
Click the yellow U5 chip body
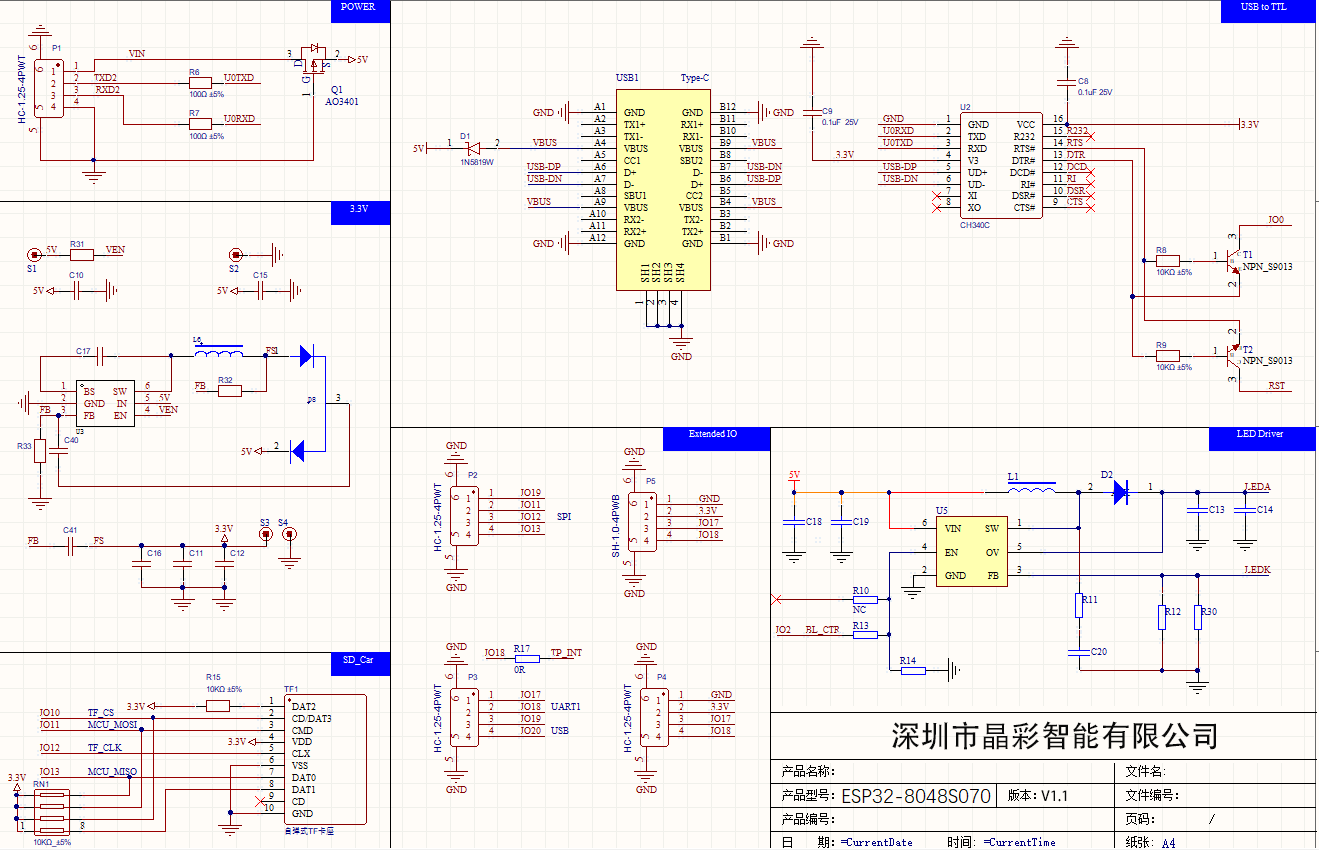pyautogui.click(x=970, y=551)
